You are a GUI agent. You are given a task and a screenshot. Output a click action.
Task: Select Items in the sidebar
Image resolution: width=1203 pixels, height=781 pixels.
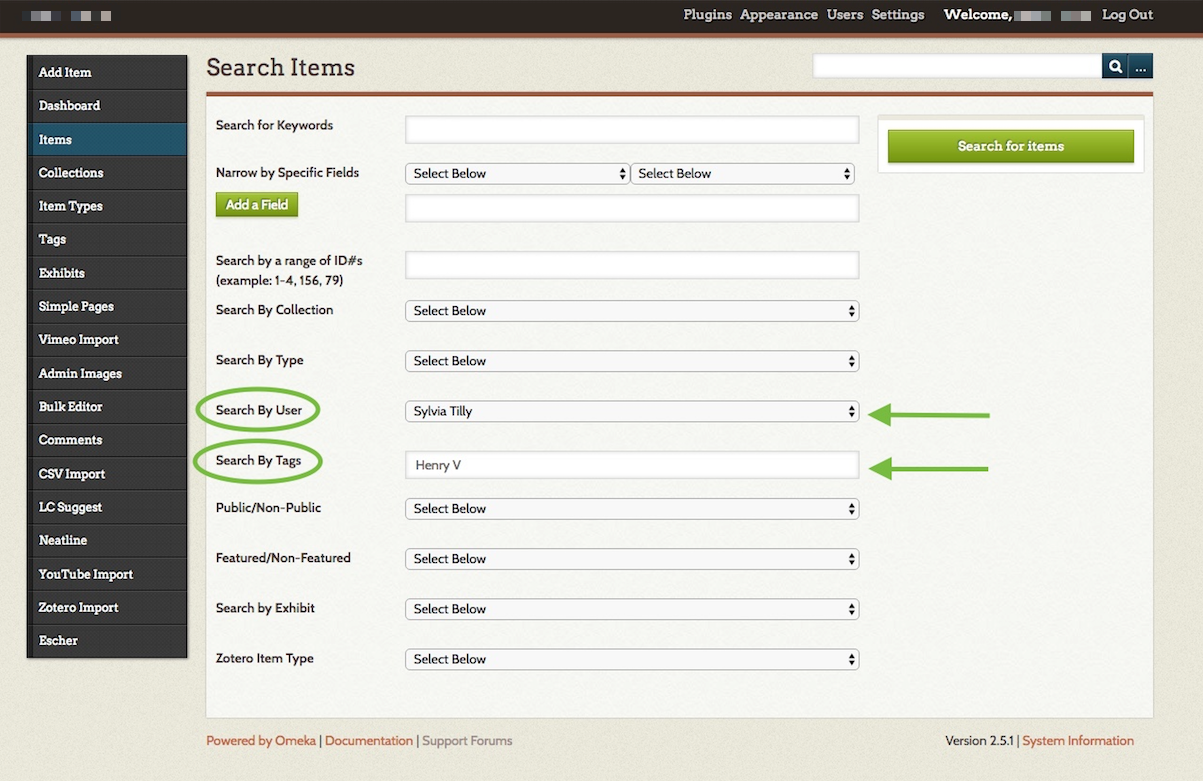(x=107, y=139)
